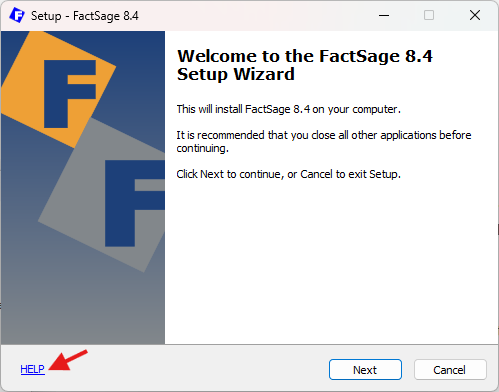Click the 'Click Next to continue' instruction line

coord(288,174)
